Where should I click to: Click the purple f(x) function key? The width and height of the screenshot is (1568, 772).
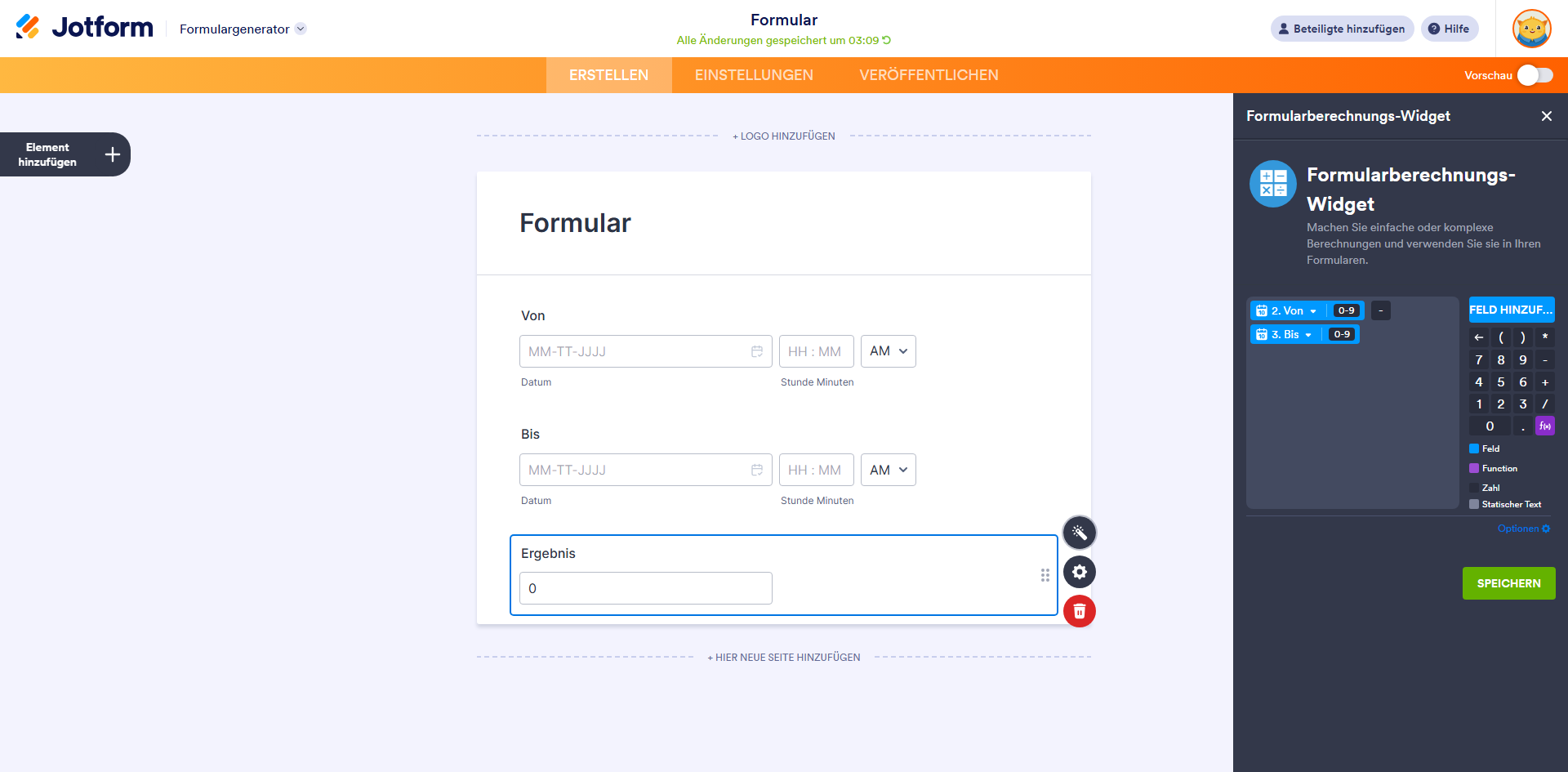tap(1544, 426)
